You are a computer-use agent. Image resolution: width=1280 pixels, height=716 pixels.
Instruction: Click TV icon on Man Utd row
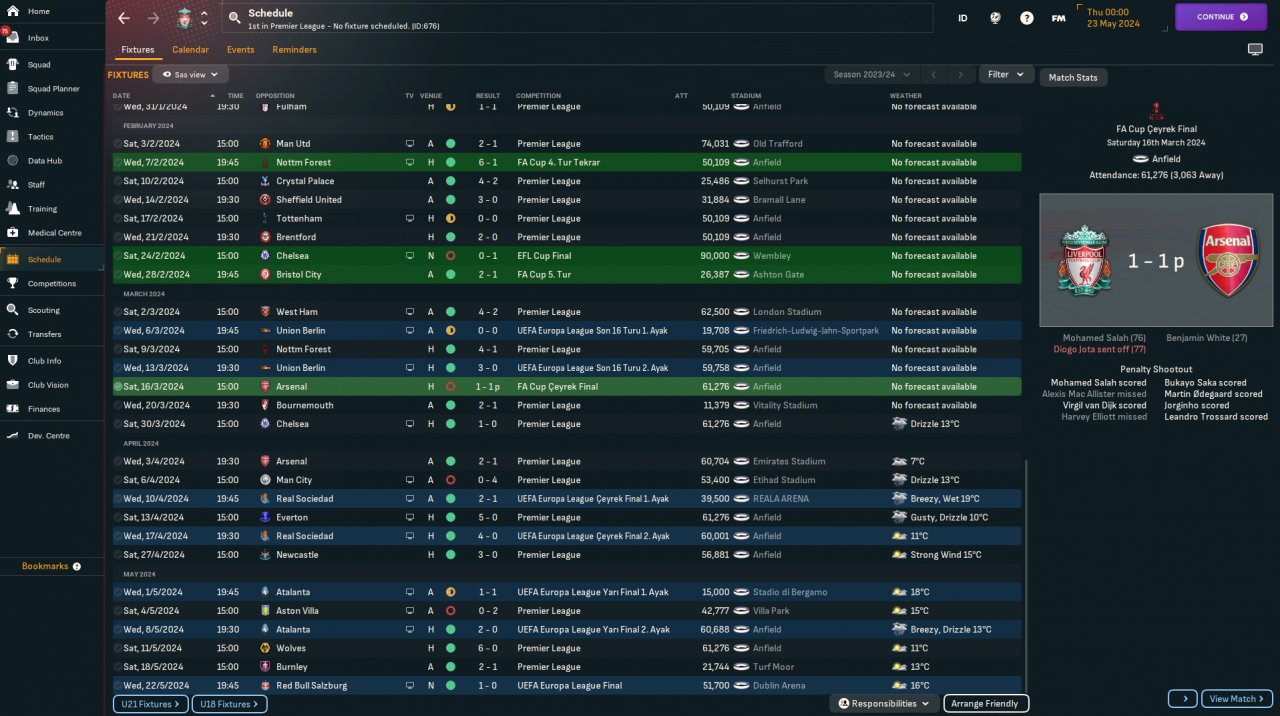[409, 144]
